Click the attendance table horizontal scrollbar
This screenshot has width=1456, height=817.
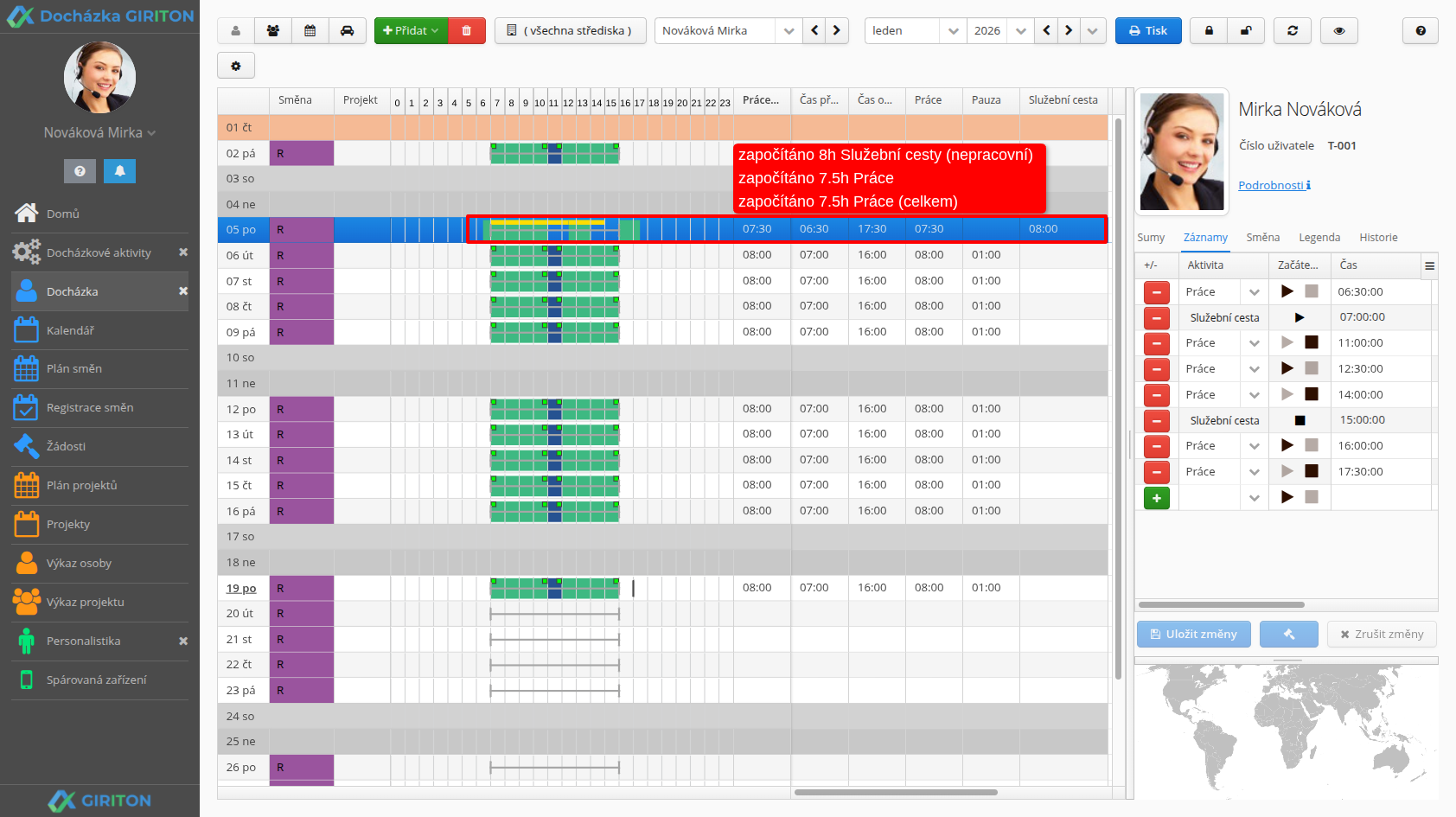[x=896, y=793]
